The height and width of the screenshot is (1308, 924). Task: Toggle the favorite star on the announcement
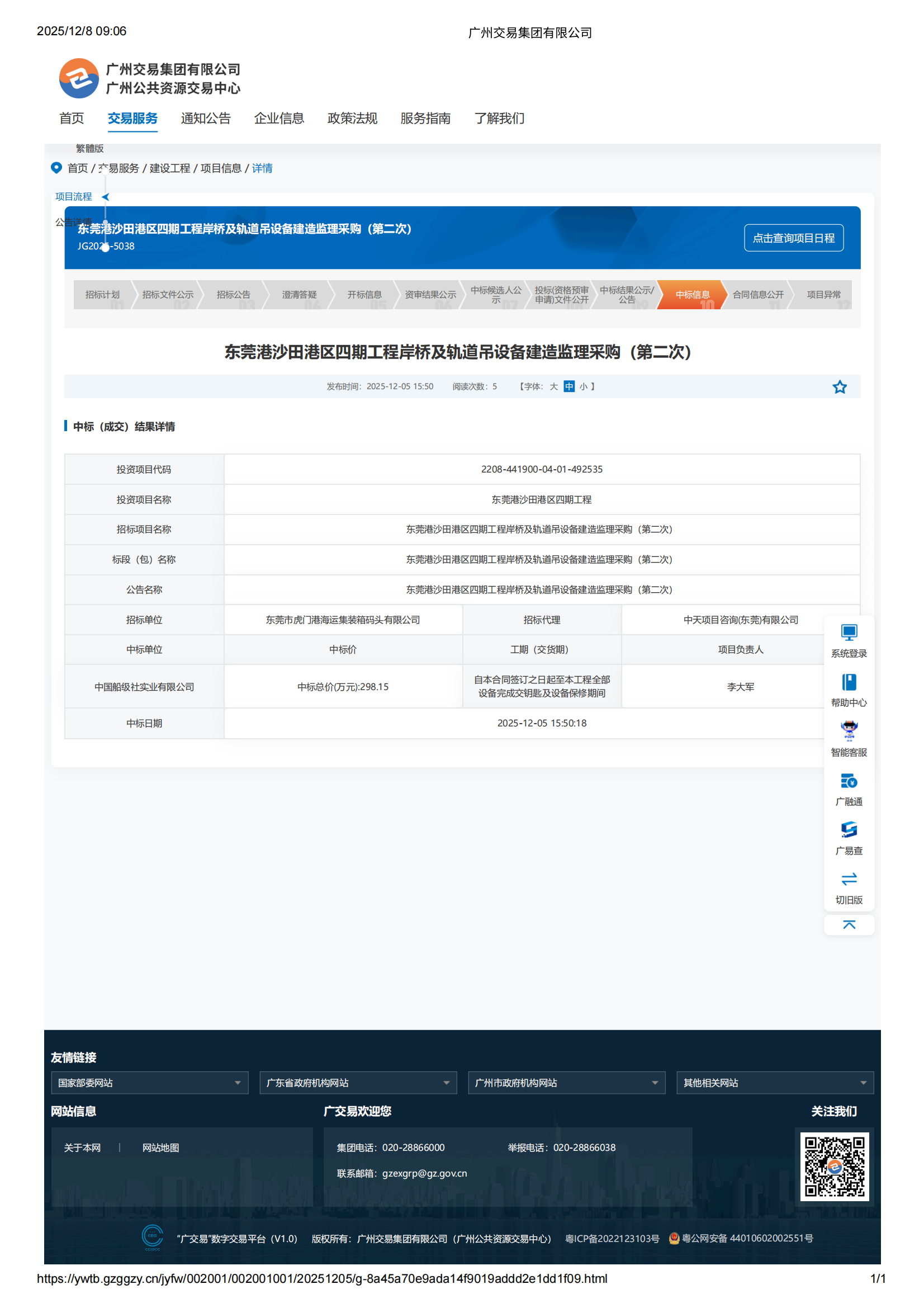tap(840, 387)
